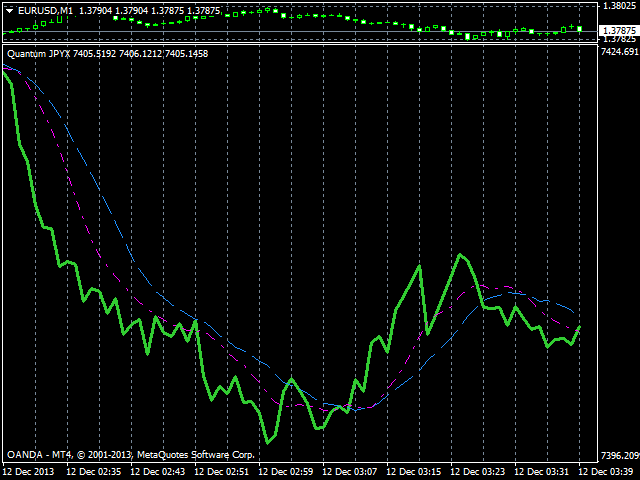Click the 12 Dec 2013 time label

click(30, 471)
